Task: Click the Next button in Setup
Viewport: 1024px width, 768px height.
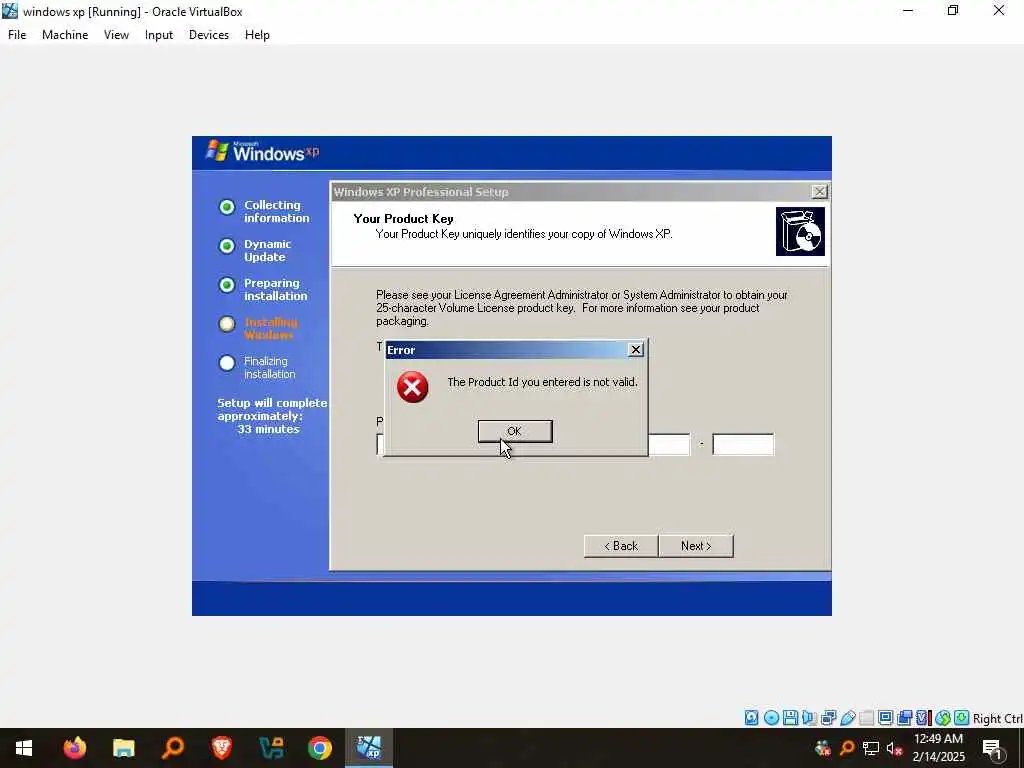Action: pyautogui.click(x=696, y=546)
